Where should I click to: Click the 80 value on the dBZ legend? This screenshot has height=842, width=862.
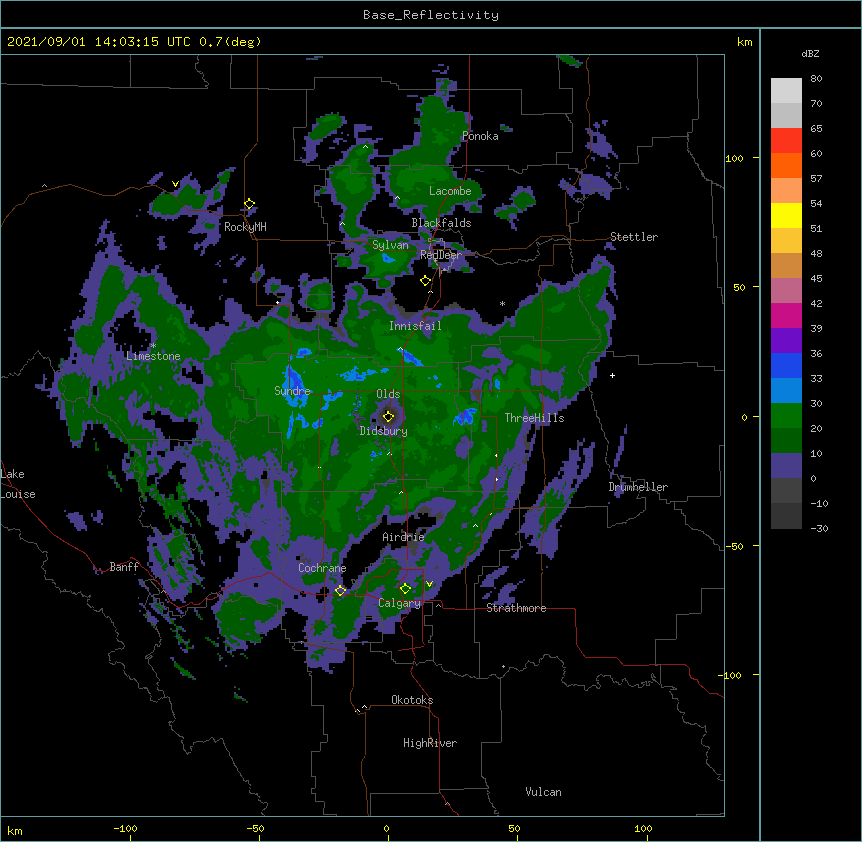pos(816,79)
